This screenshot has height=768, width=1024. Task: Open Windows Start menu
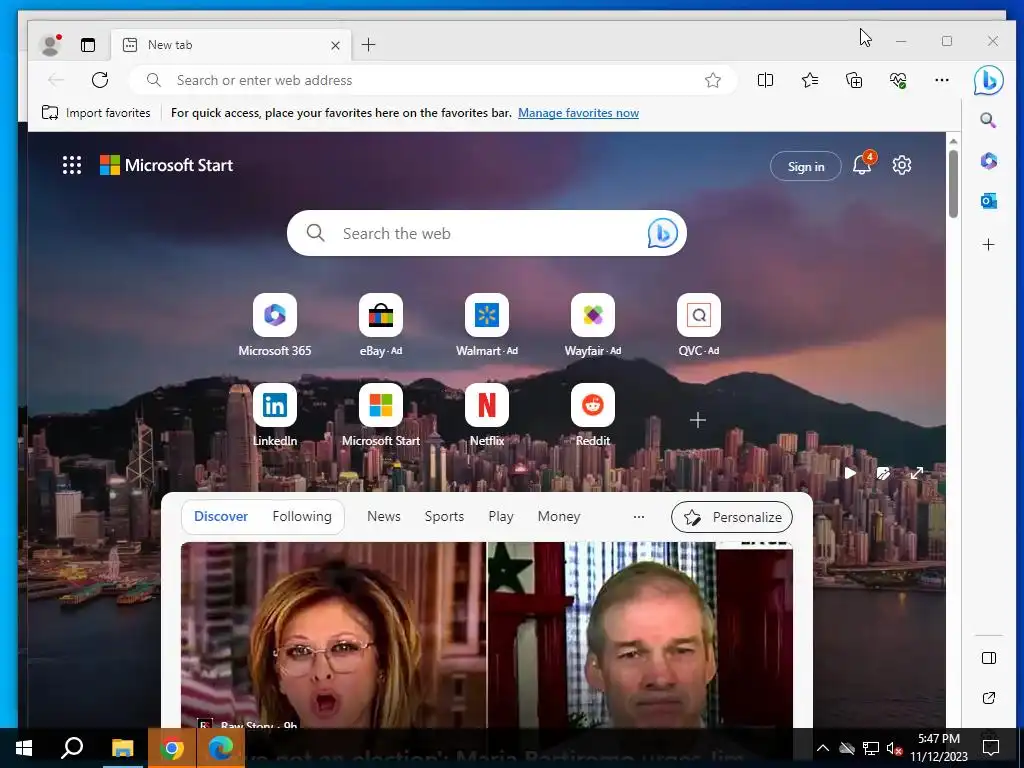(x=24, y=748)
